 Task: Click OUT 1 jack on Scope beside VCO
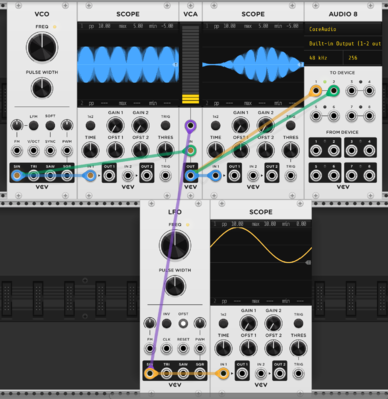coord(109,176)
